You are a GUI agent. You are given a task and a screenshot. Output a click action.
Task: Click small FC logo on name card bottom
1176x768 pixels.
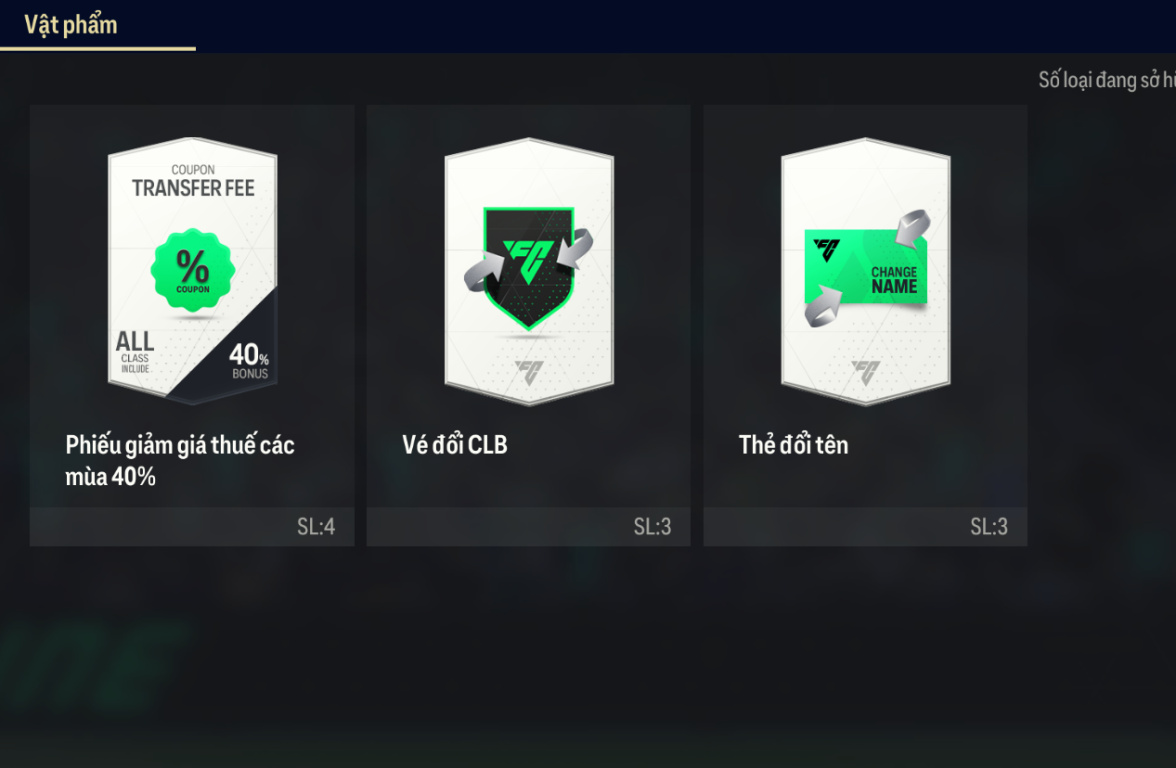pos(866,371)
